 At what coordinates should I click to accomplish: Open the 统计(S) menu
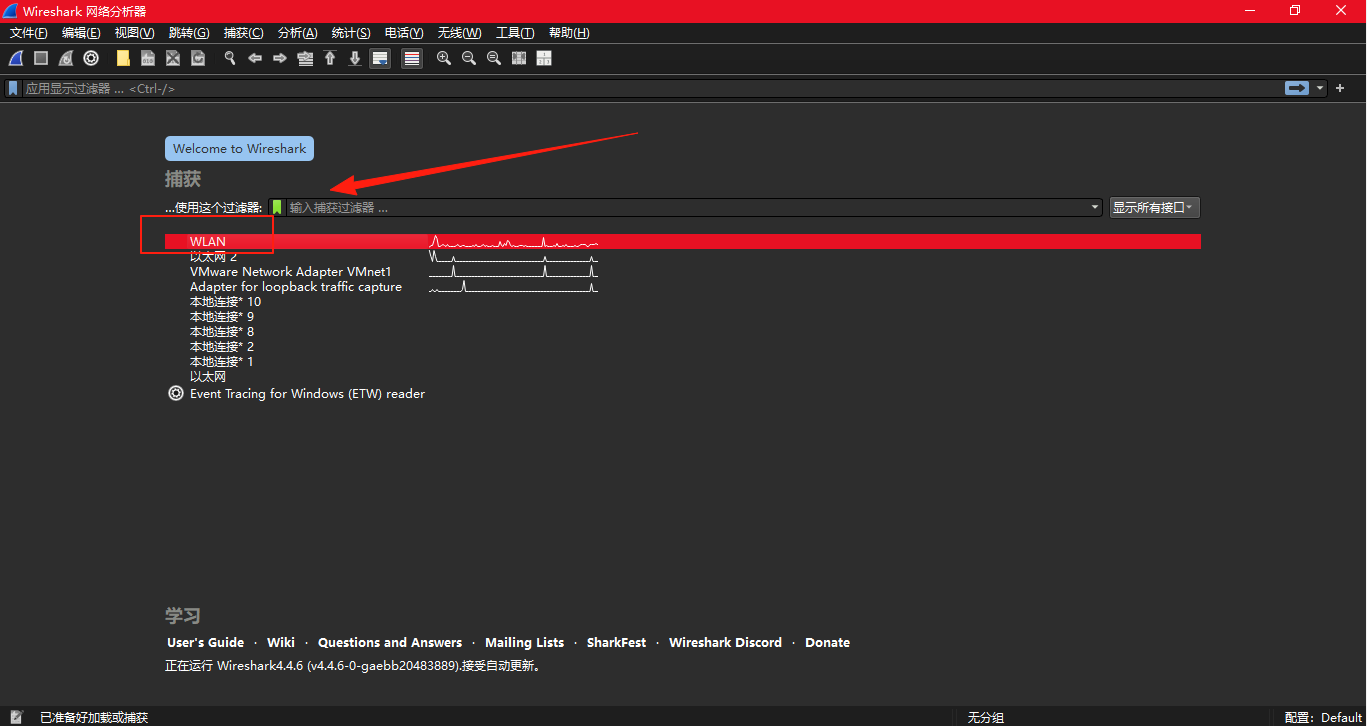[x=351, y=33]
